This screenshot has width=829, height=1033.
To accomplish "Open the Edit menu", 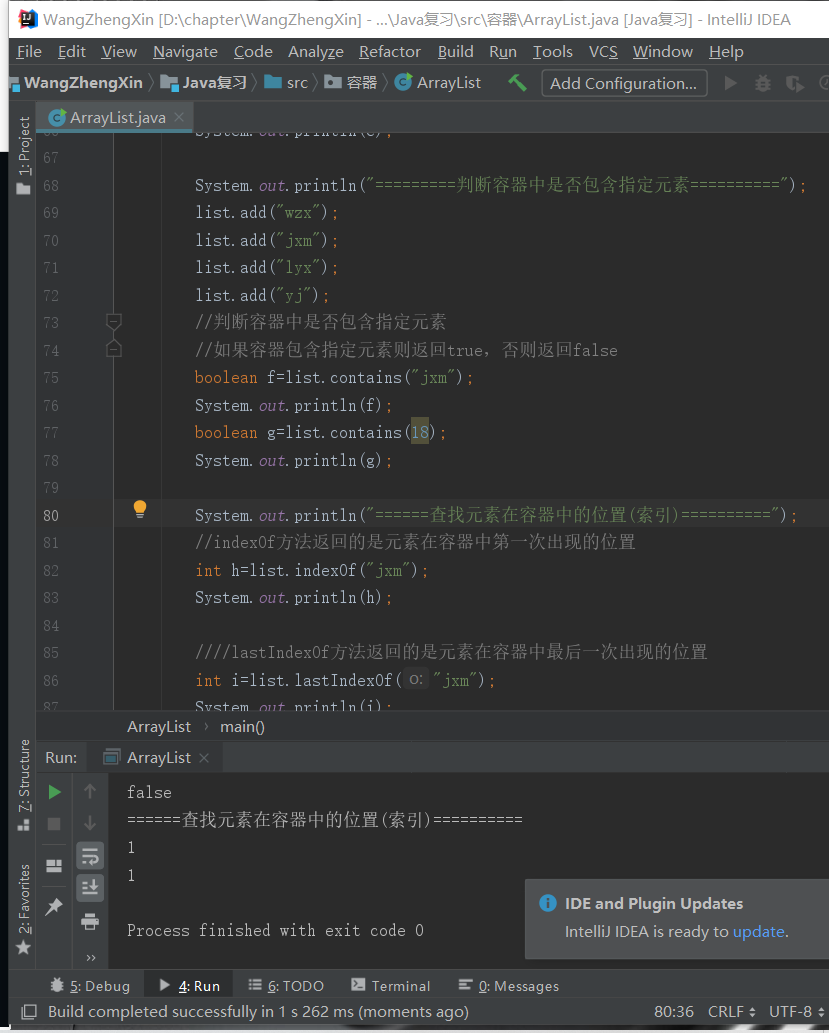I will point(71,51).
